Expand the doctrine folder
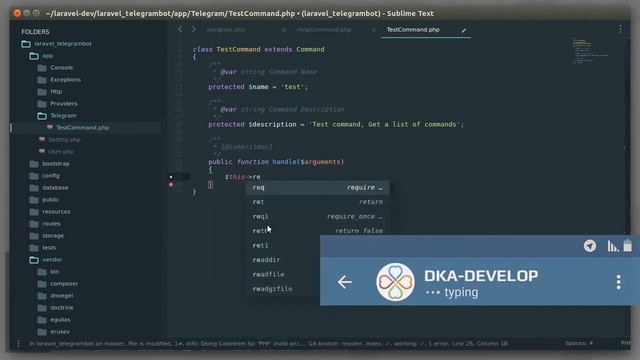 click(x=55, y=308)
